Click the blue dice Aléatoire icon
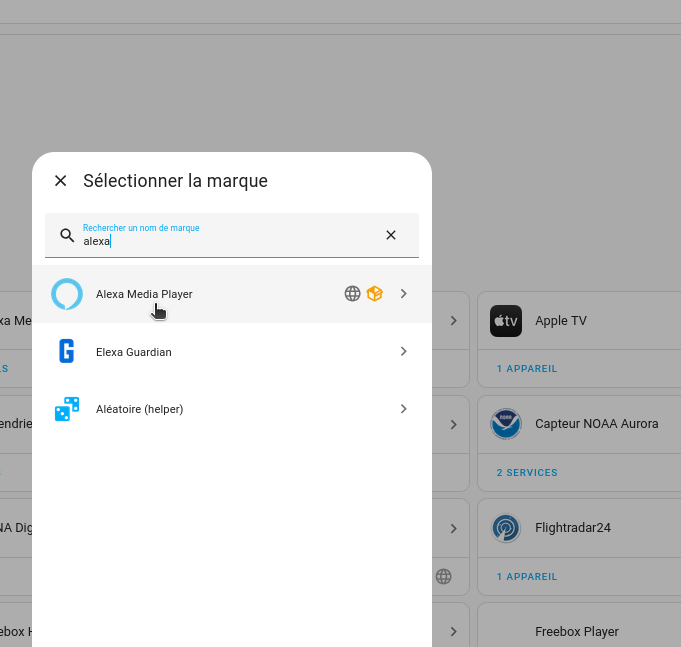Image resolution: width=681 pixels, height=647 pixels. 67,409
